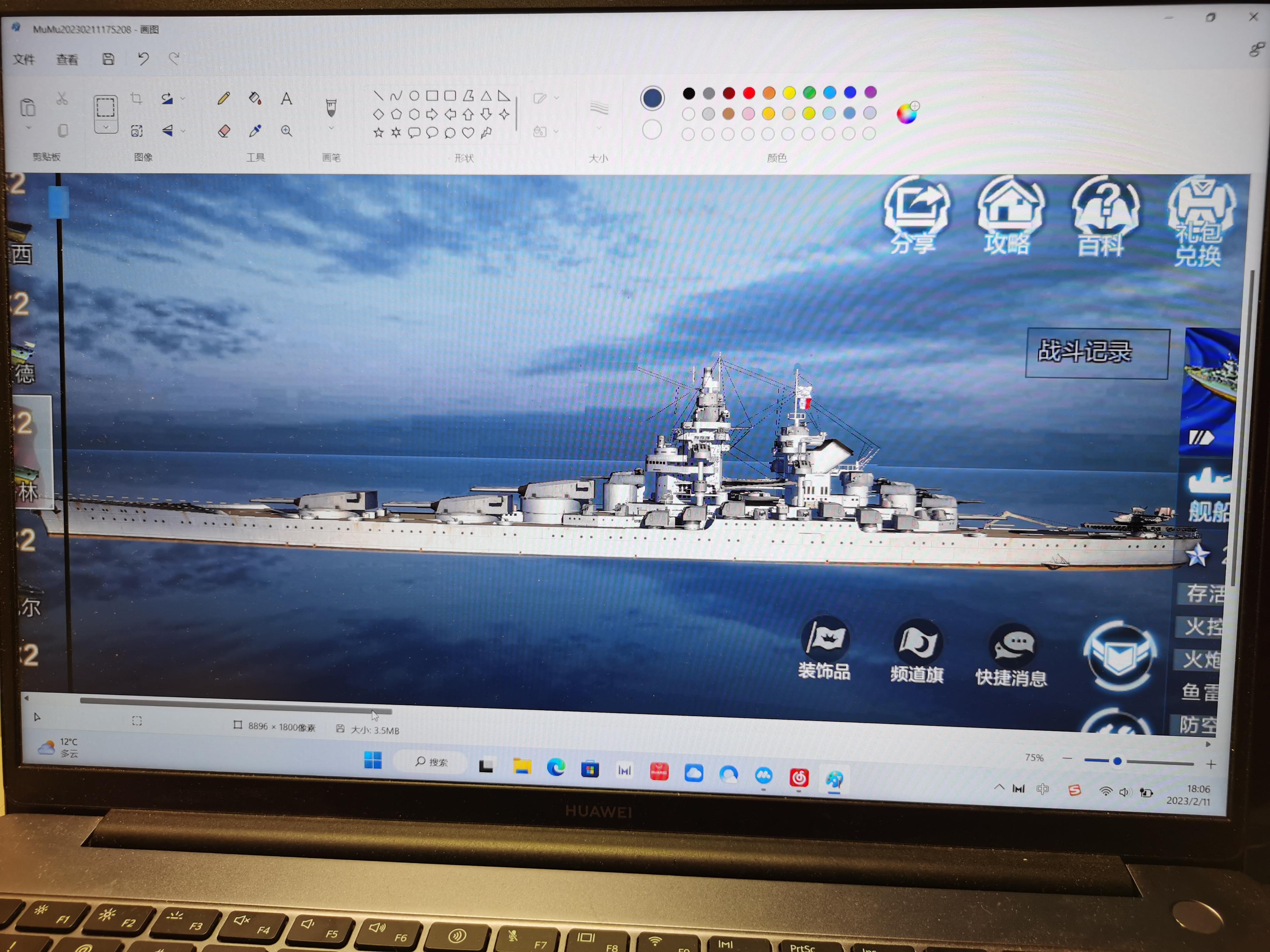1270x952 pixels.
Task: Open the selection tool dropdown arrow
Action: (x=106, y=127)
